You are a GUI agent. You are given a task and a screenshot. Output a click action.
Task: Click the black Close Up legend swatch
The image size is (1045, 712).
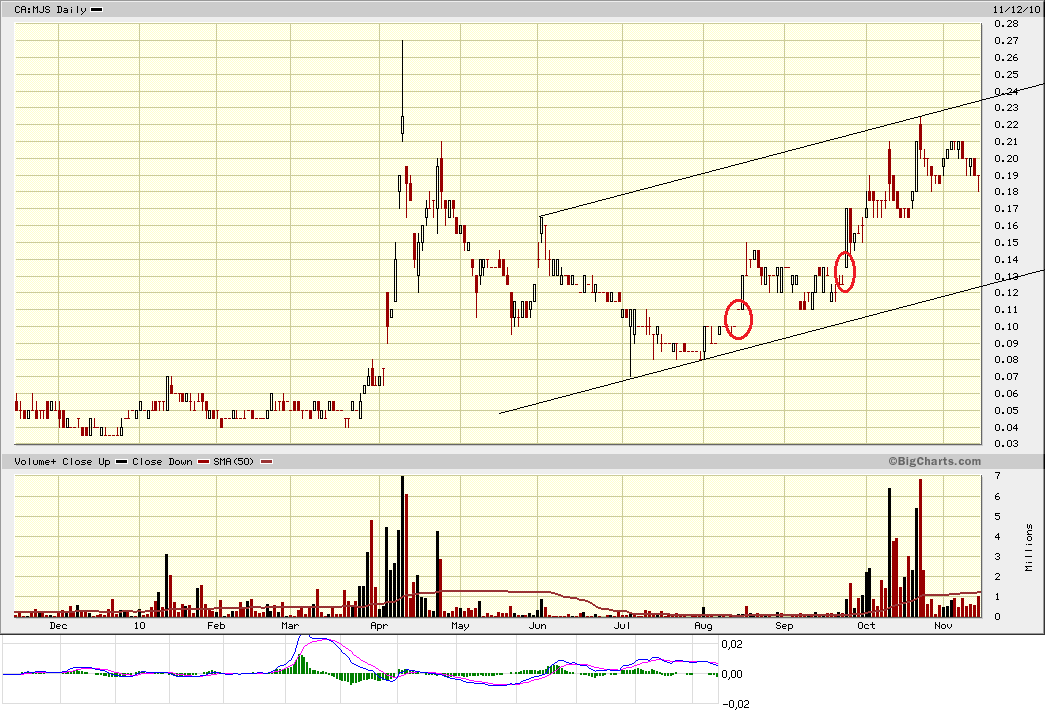click(x=122, y=462)
